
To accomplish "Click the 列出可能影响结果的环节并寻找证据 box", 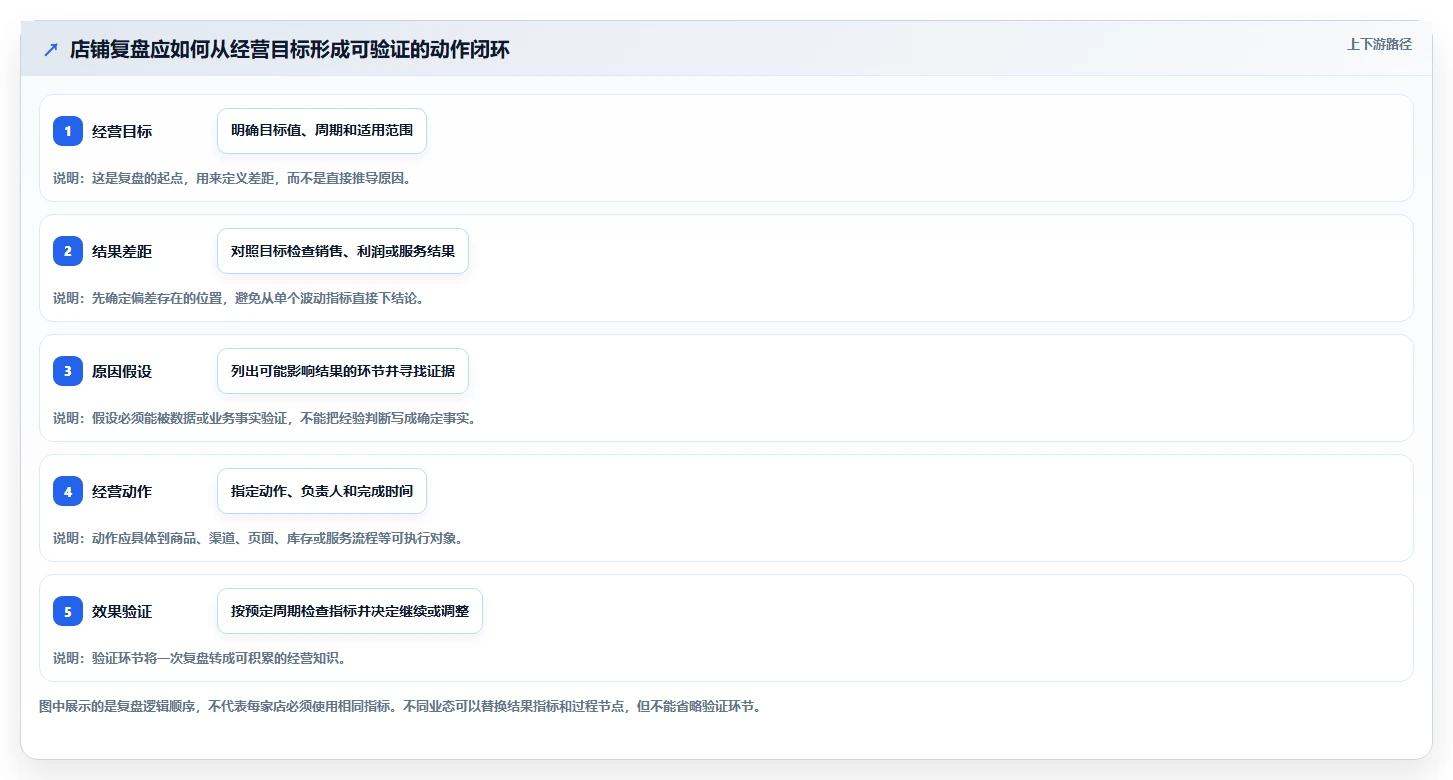I will point(343,371).
